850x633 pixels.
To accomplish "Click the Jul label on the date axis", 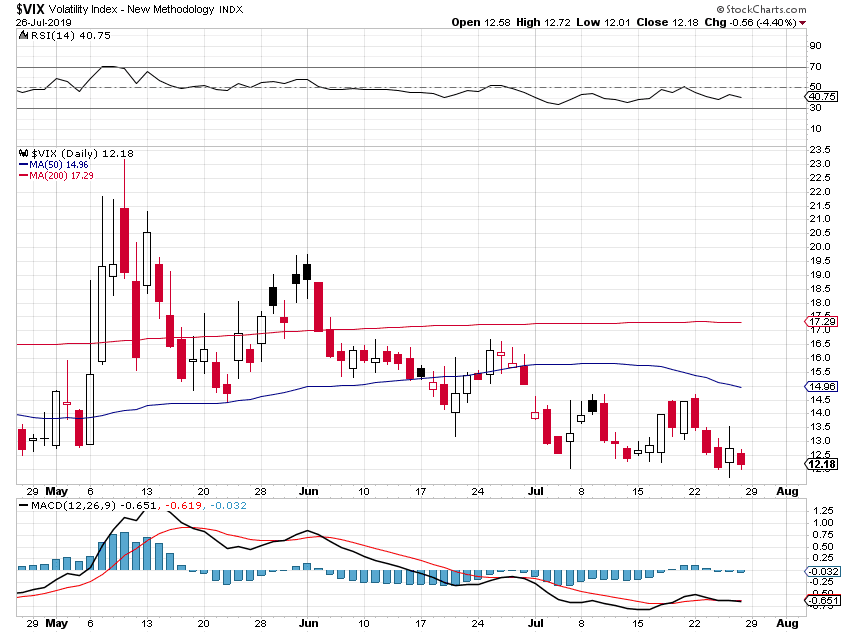I will (x=535, y=493).
